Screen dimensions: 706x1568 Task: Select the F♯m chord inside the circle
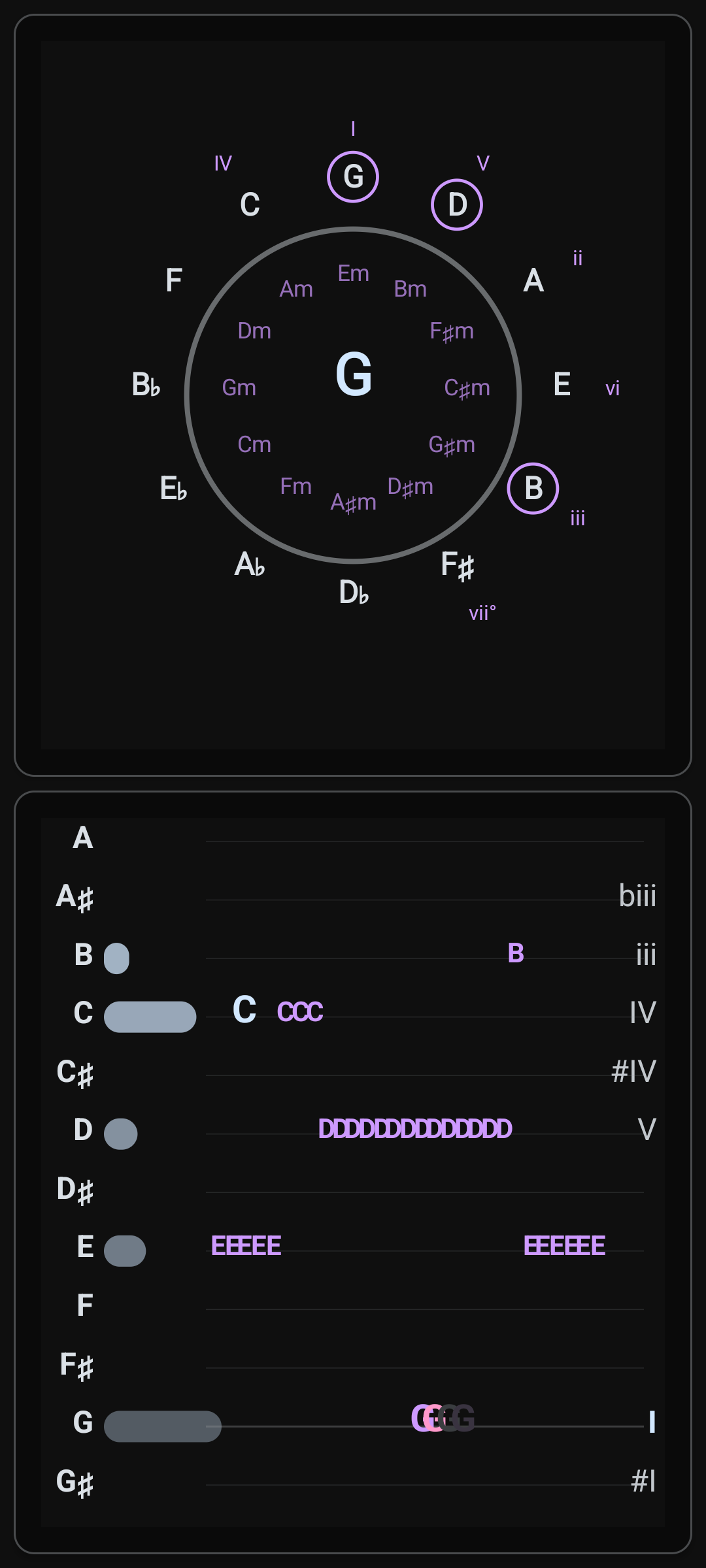(x=452, y=331)
